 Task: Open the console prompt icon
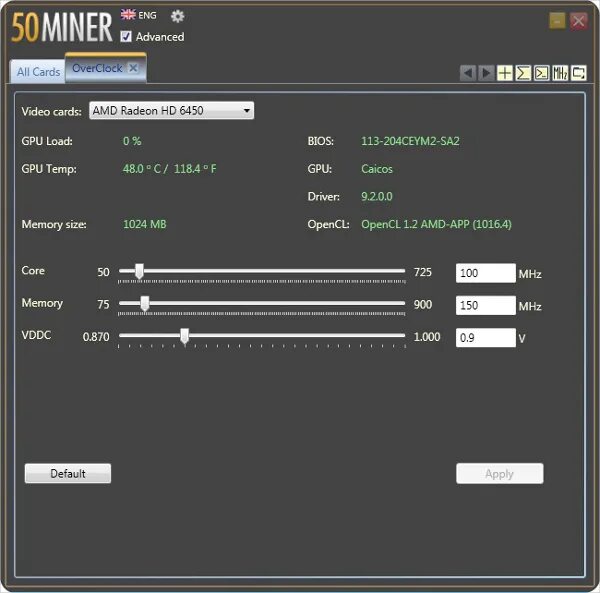coord(541,73)
